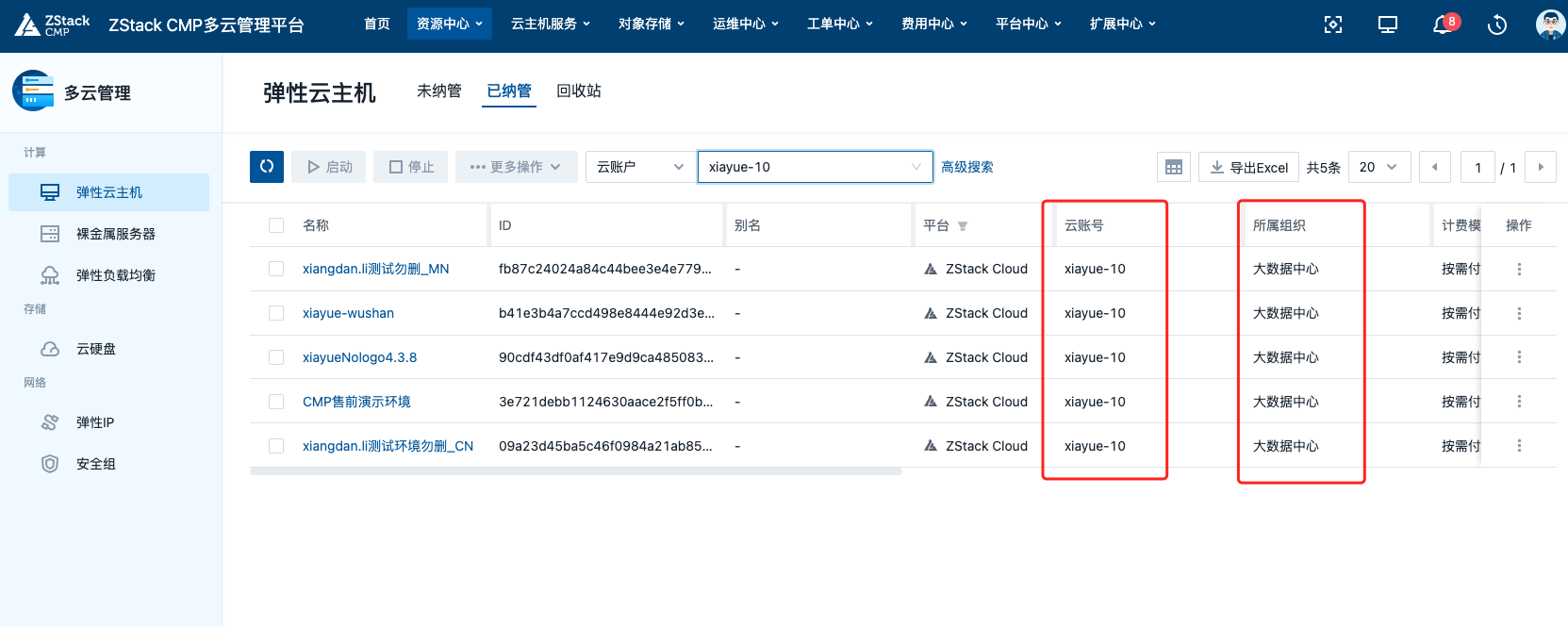The height and width of the screenshot is (627, 1568).
Task: Click the platform column filter icon
Action: pos(963,226)
